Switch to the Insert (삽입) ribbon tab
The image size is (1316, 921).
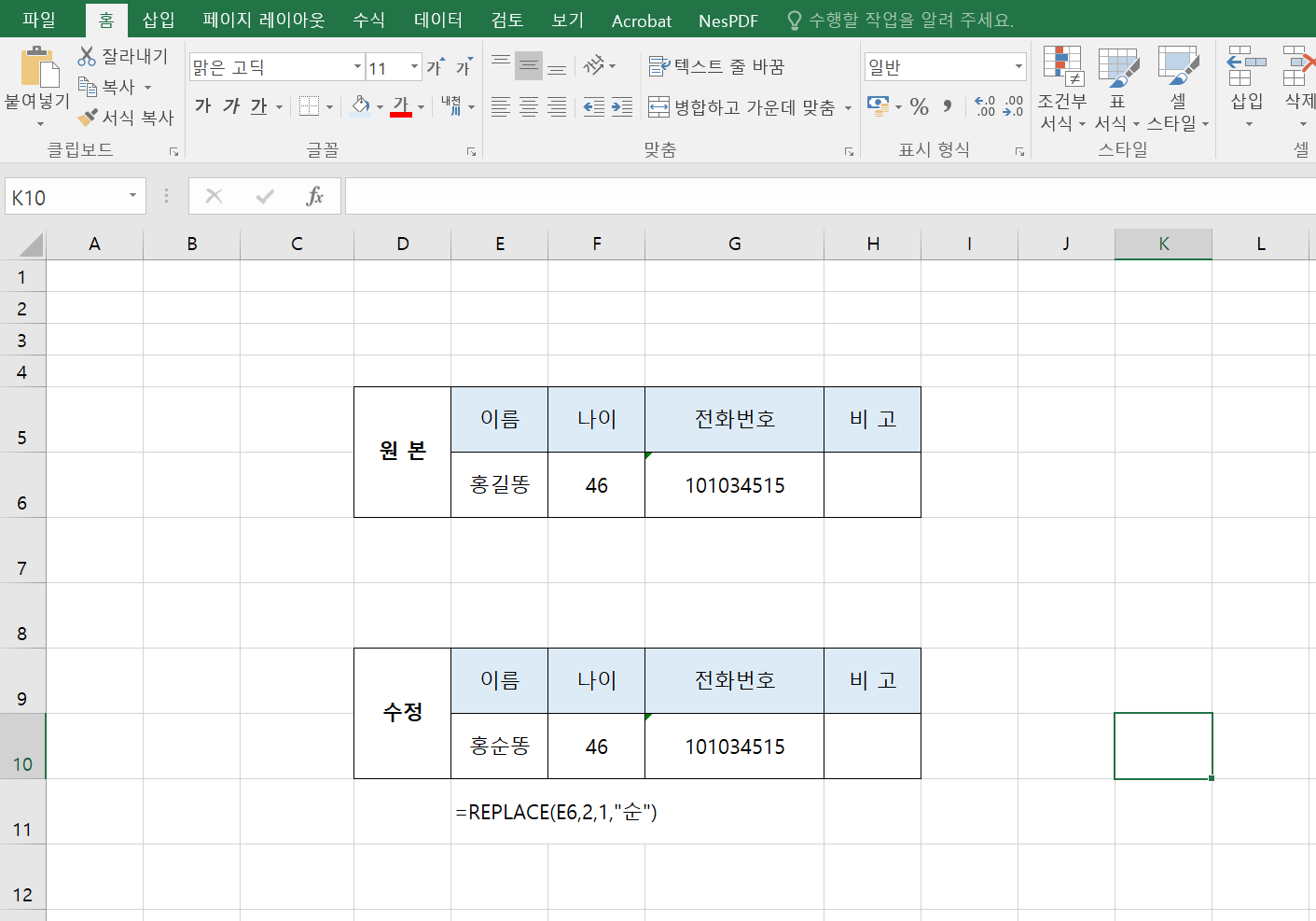pyautogui.click(x=159, y=20)
